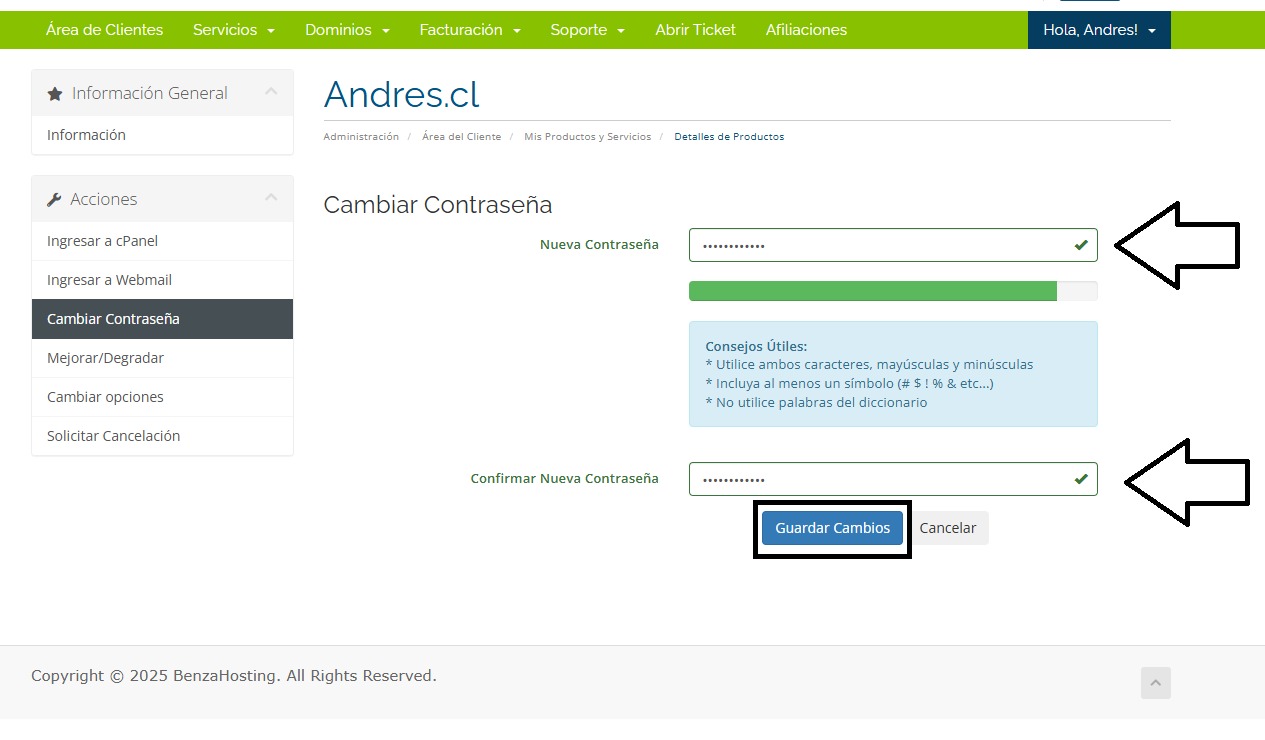Open the Facturación dropdown menu
1265x740 pixels.
(x=470, y=30)
